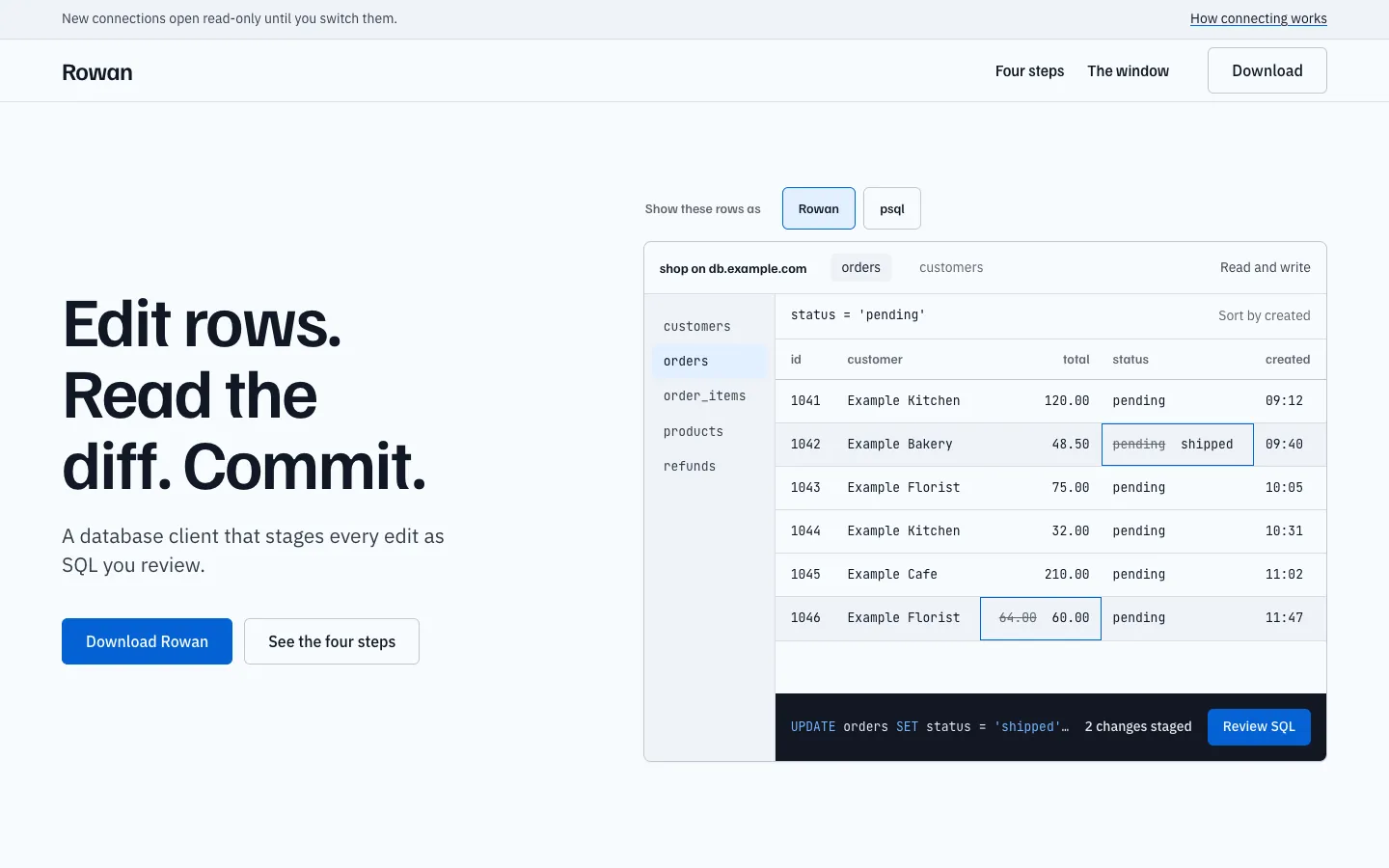
Task: Open products in the table sidebar
Action: tap(709, 432)
